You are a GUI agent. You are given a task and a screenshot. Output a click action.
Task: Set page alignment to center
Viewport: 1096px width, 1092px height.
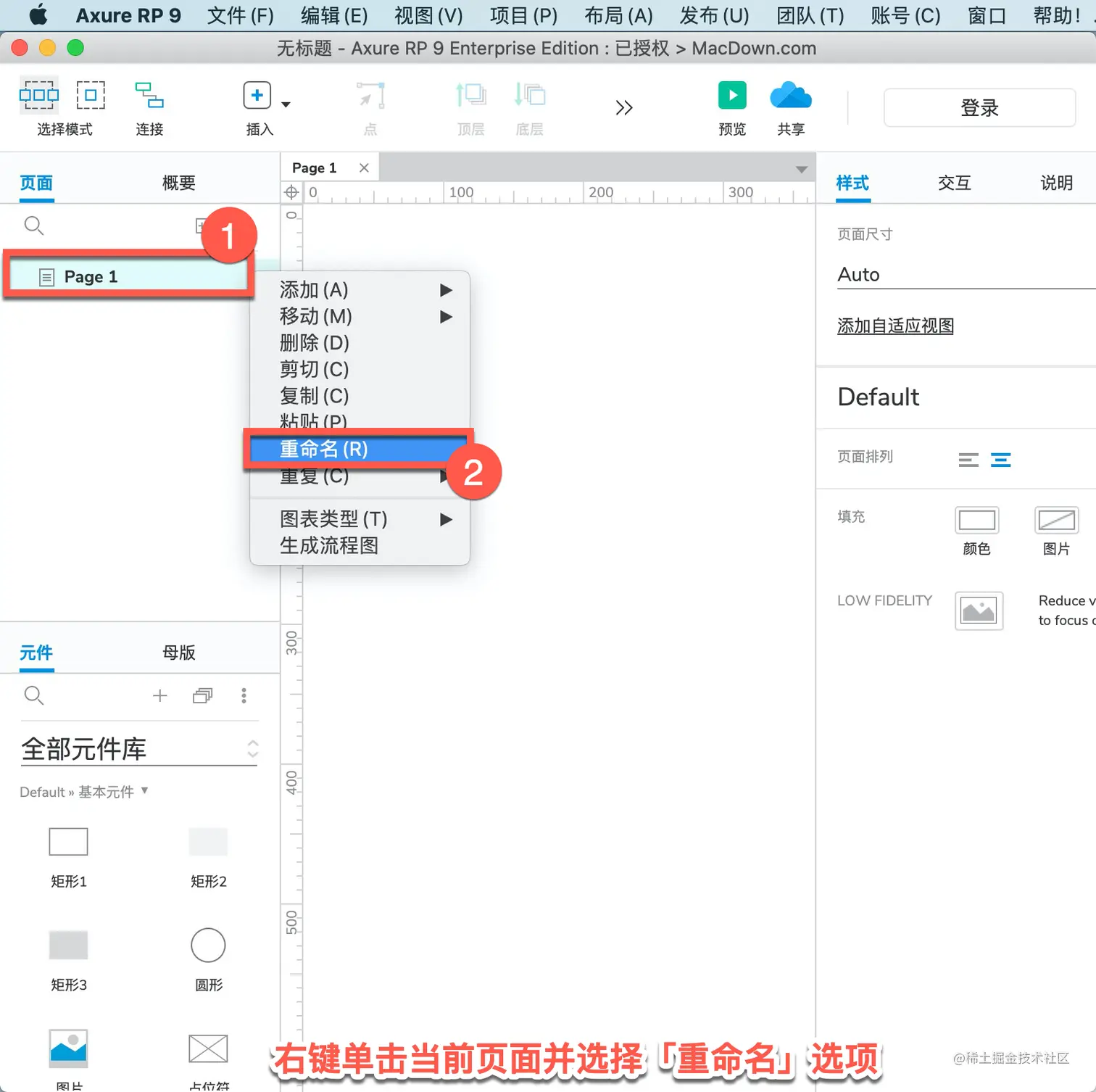click(1000, 460)
